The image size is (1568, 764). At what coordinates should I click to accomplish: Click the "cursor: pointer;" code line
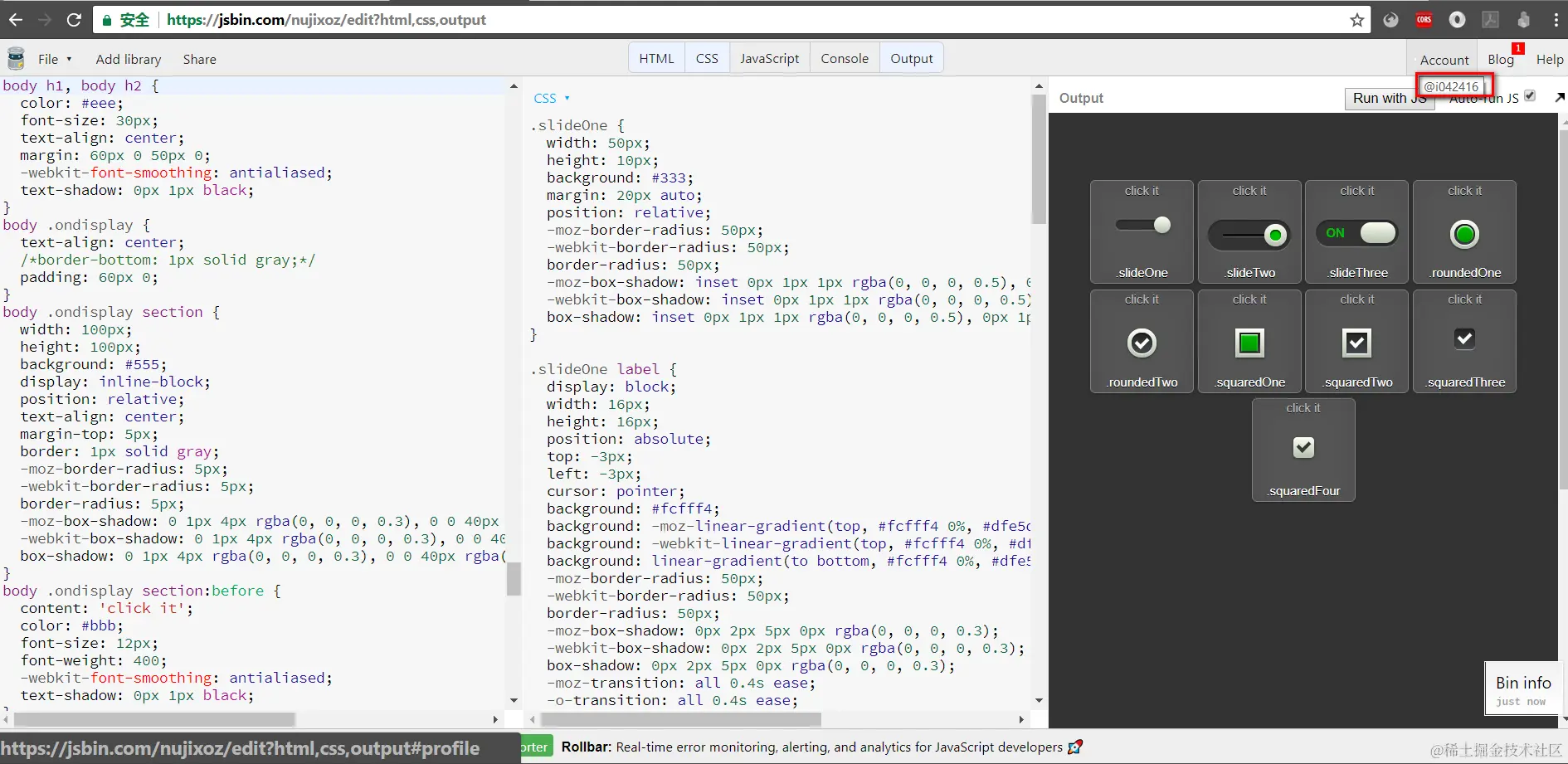click(616, 491)
